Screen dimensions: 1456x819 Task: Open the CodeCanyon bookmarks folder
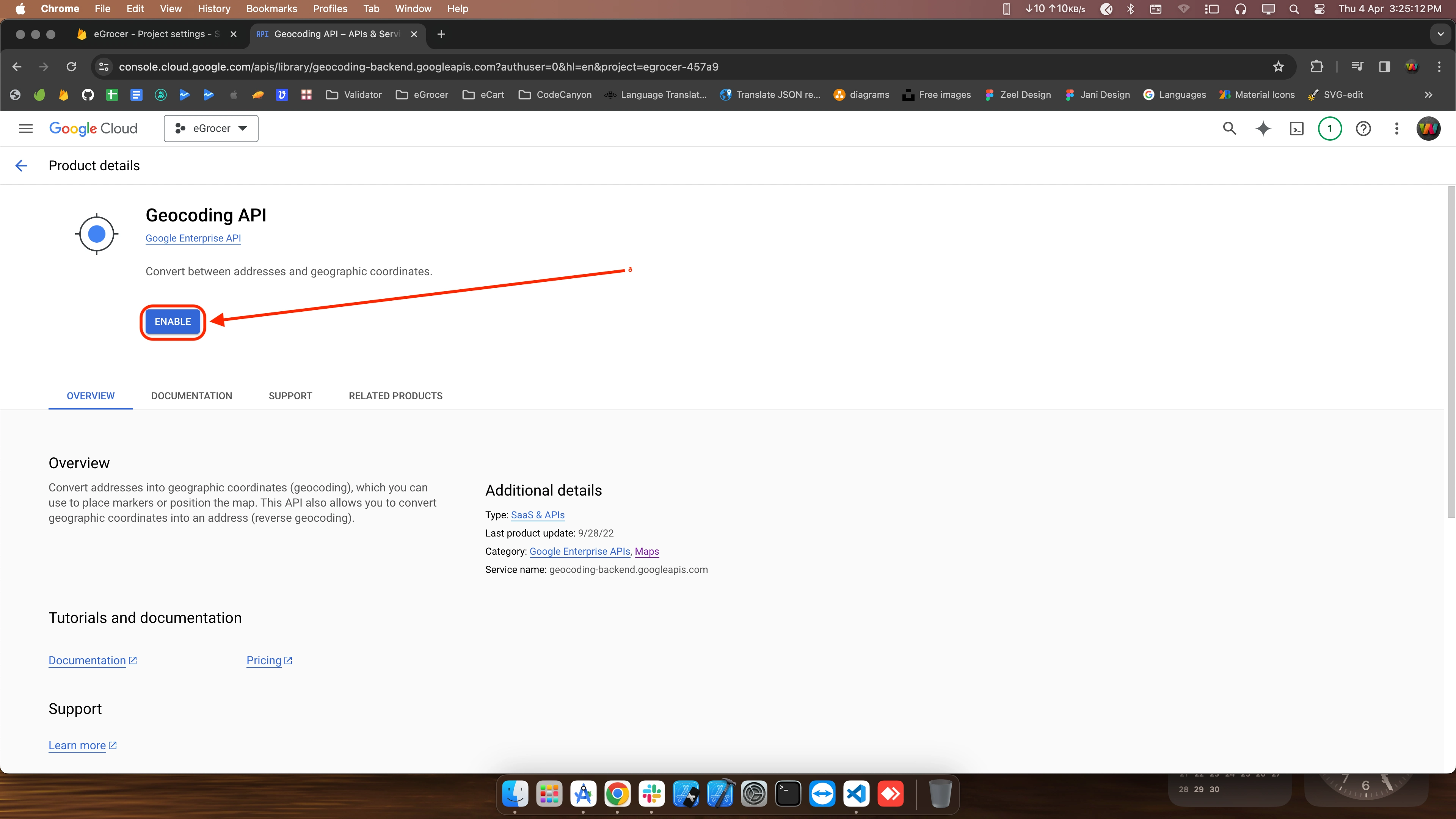point(555,95)
